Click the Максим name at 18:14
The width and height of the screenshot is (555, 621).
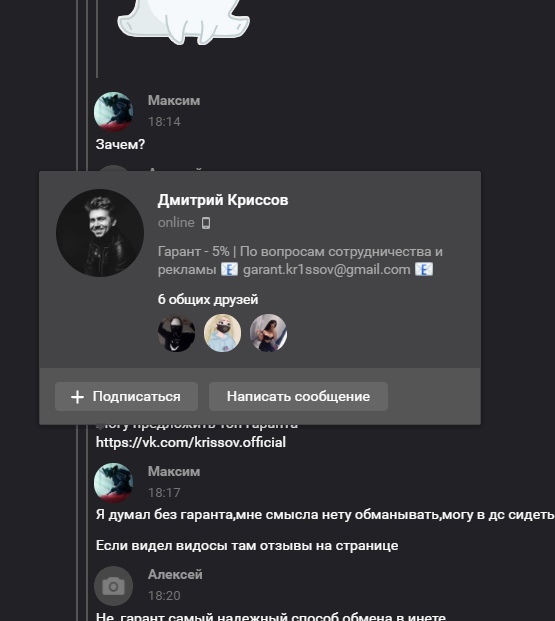174,100
